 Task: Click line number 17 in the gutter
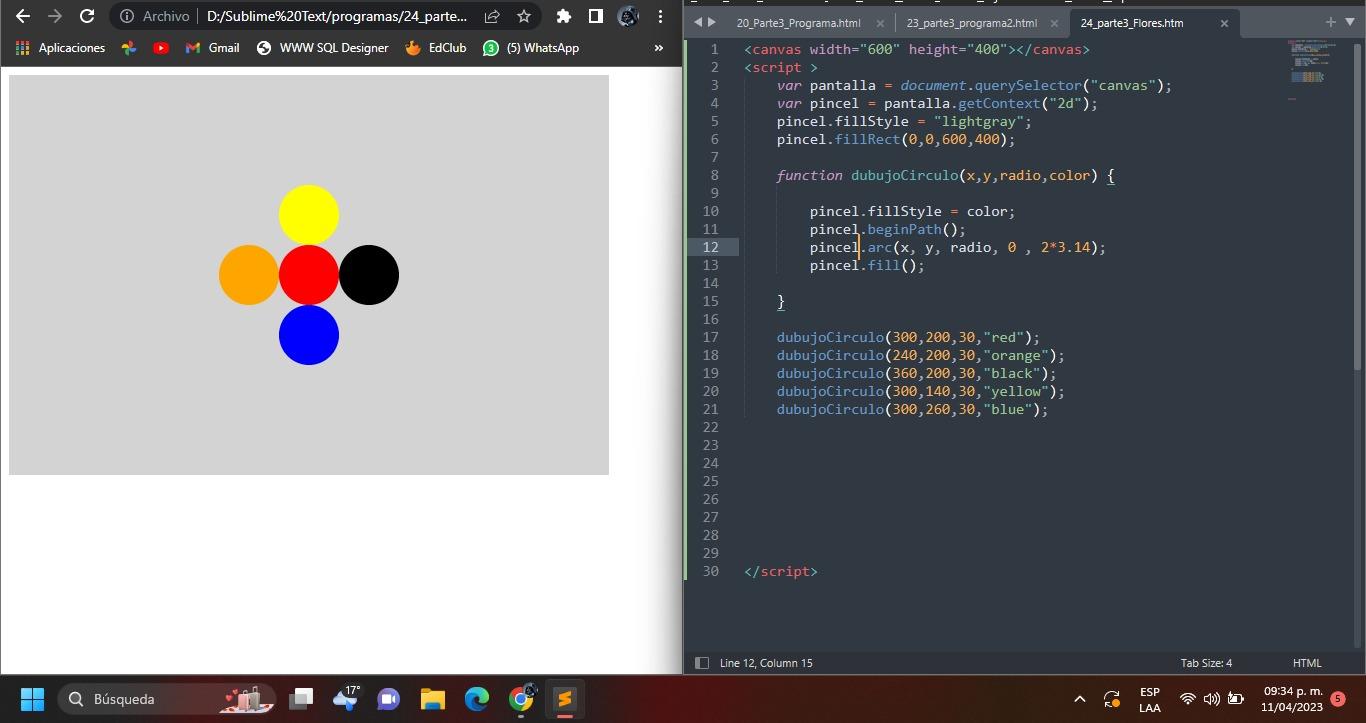(x=711, y=337)
